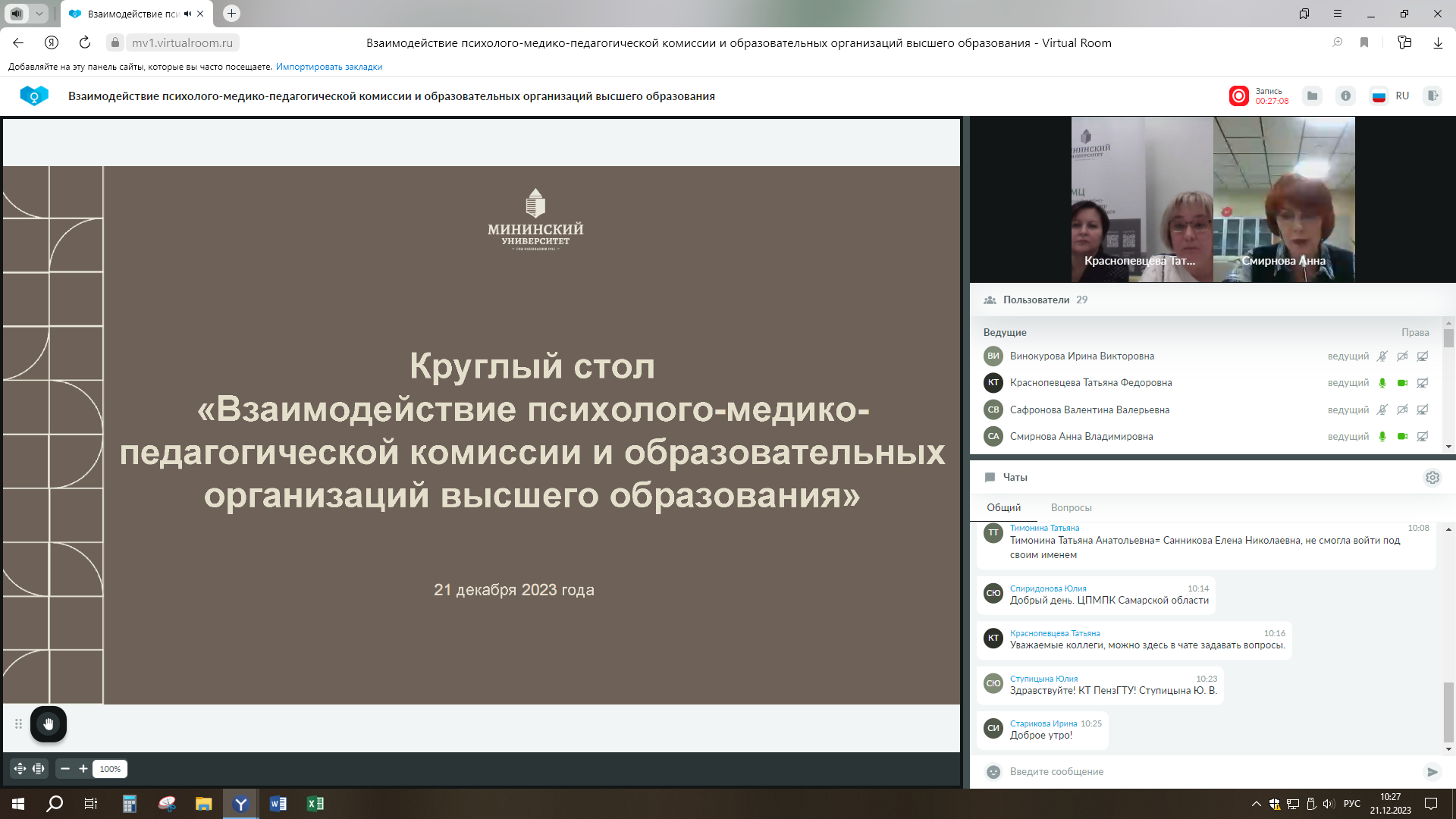Click chat sender name Старикова Ирина
1456x819 pixels.
click(1043, 724)
